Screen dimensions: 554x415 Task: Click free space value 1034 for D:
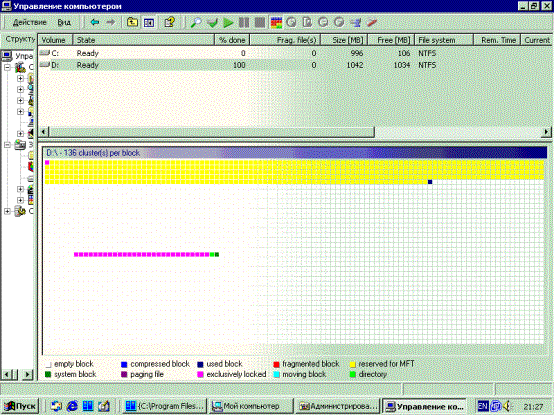coord(402,65)
